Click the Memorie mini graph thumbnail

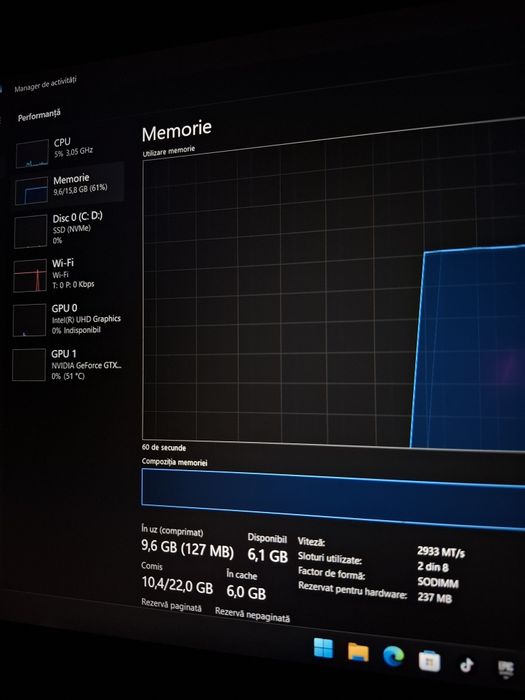pos(31,191)
